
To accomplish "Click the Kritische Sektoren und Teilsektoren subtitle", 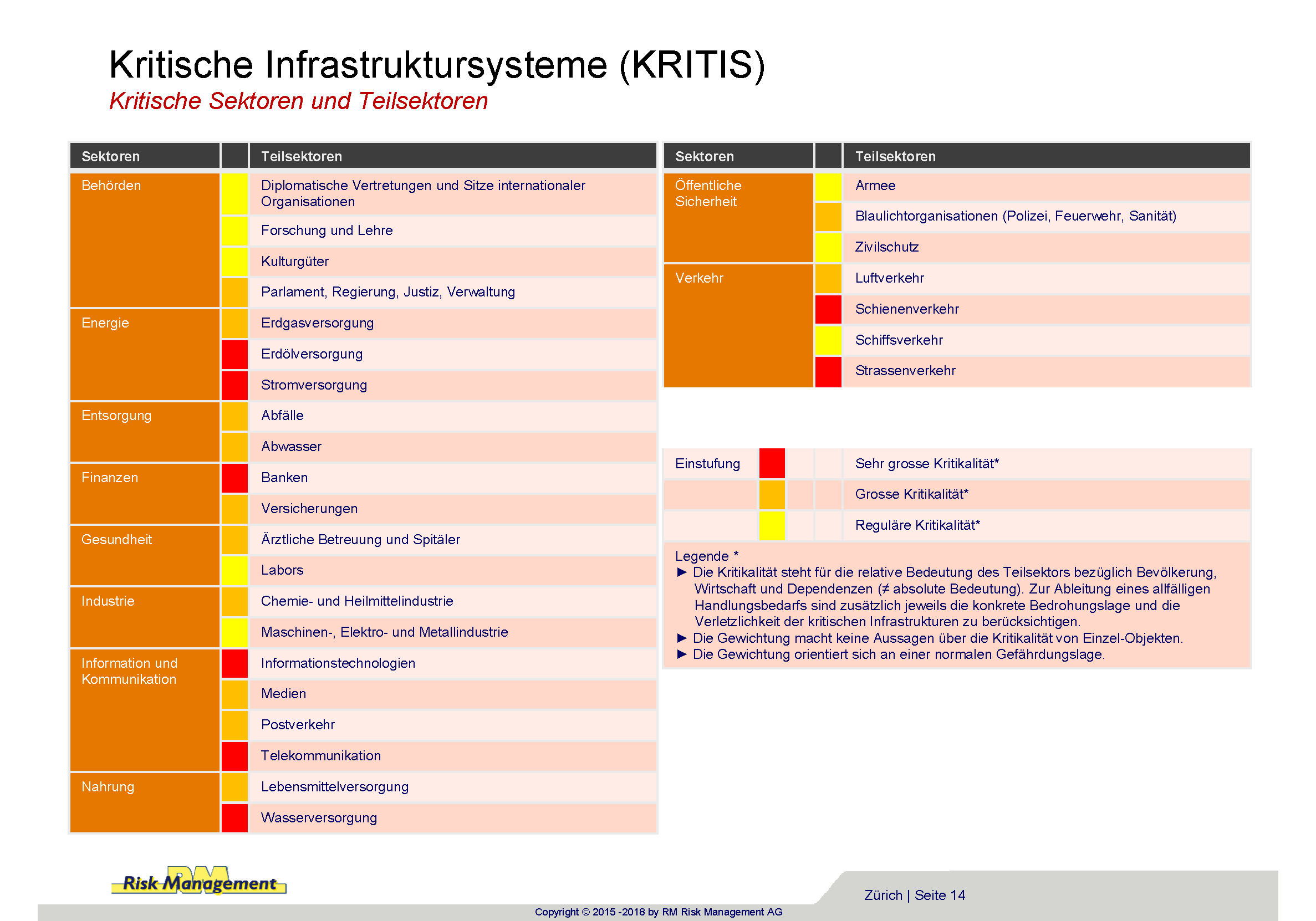I will pyautogui.click(x=298, y=101).
